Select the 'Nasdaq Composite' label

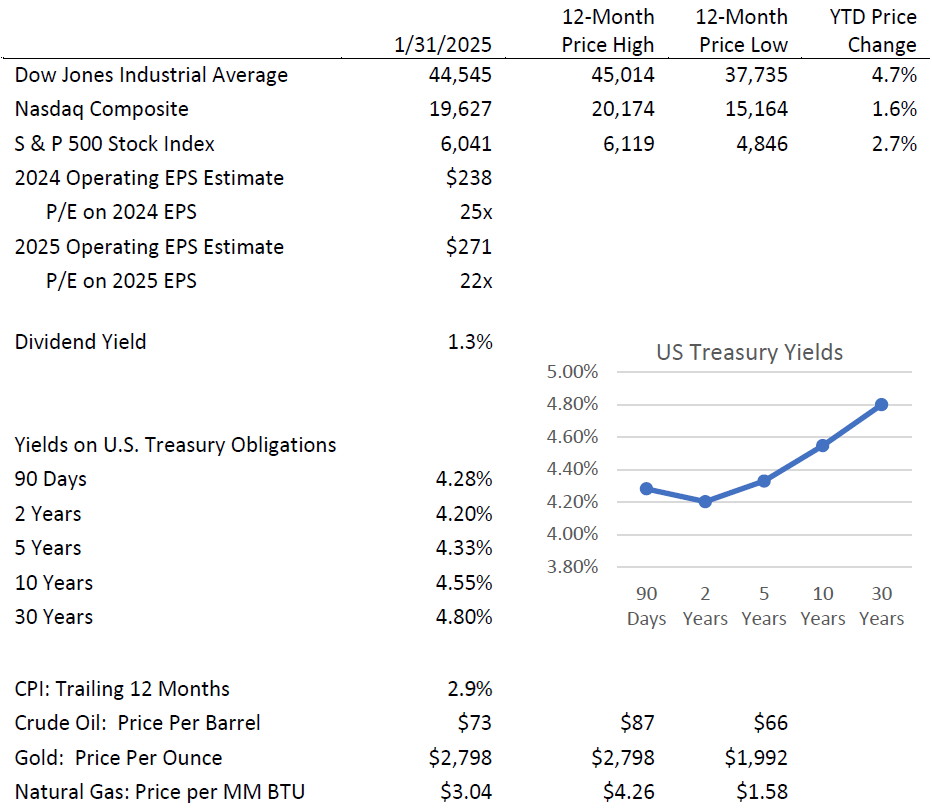102,109
